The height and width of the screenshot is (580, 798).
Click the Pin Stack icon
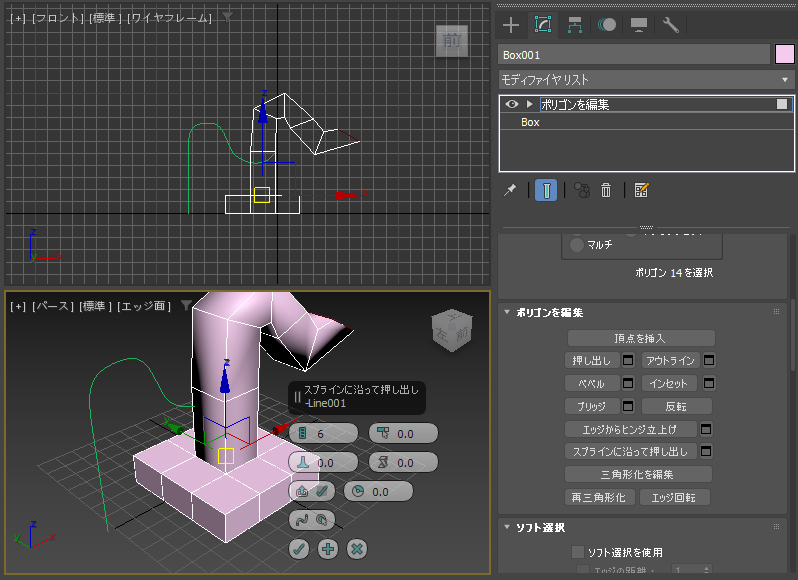pyautogui.click(x=510, y=190)
